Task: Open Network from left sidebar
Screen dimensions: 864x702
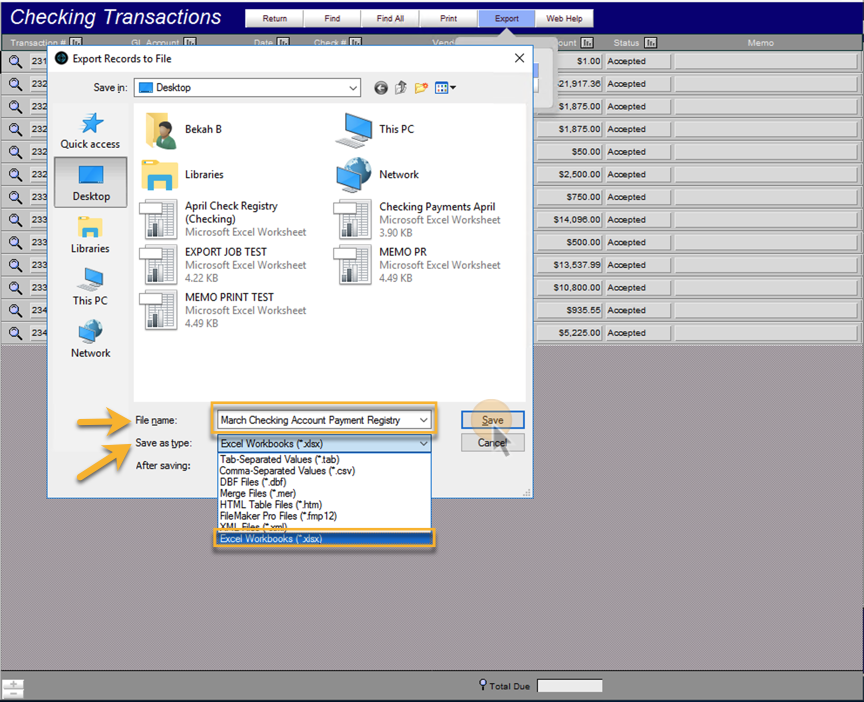Action: [90, 339]
